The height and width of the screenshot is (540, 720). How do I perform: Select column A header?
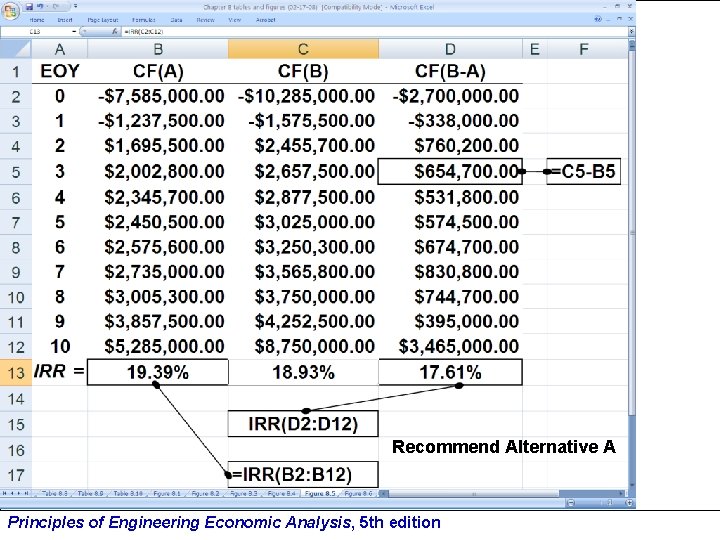(59, 49)
